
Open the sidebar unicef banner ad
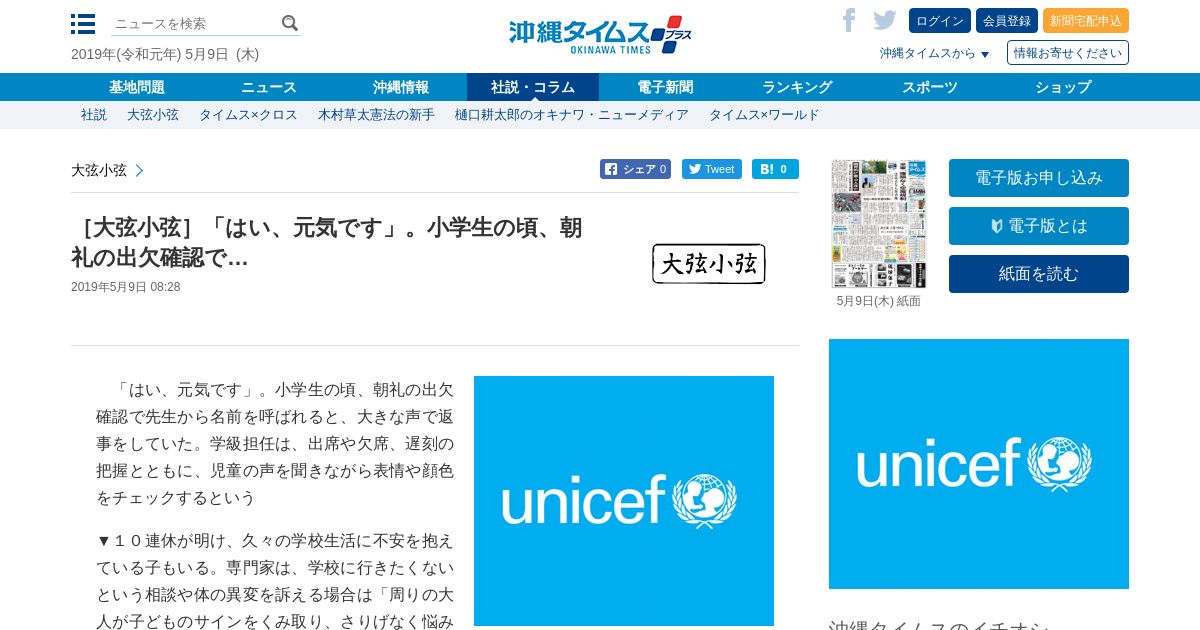pos(979,464)
